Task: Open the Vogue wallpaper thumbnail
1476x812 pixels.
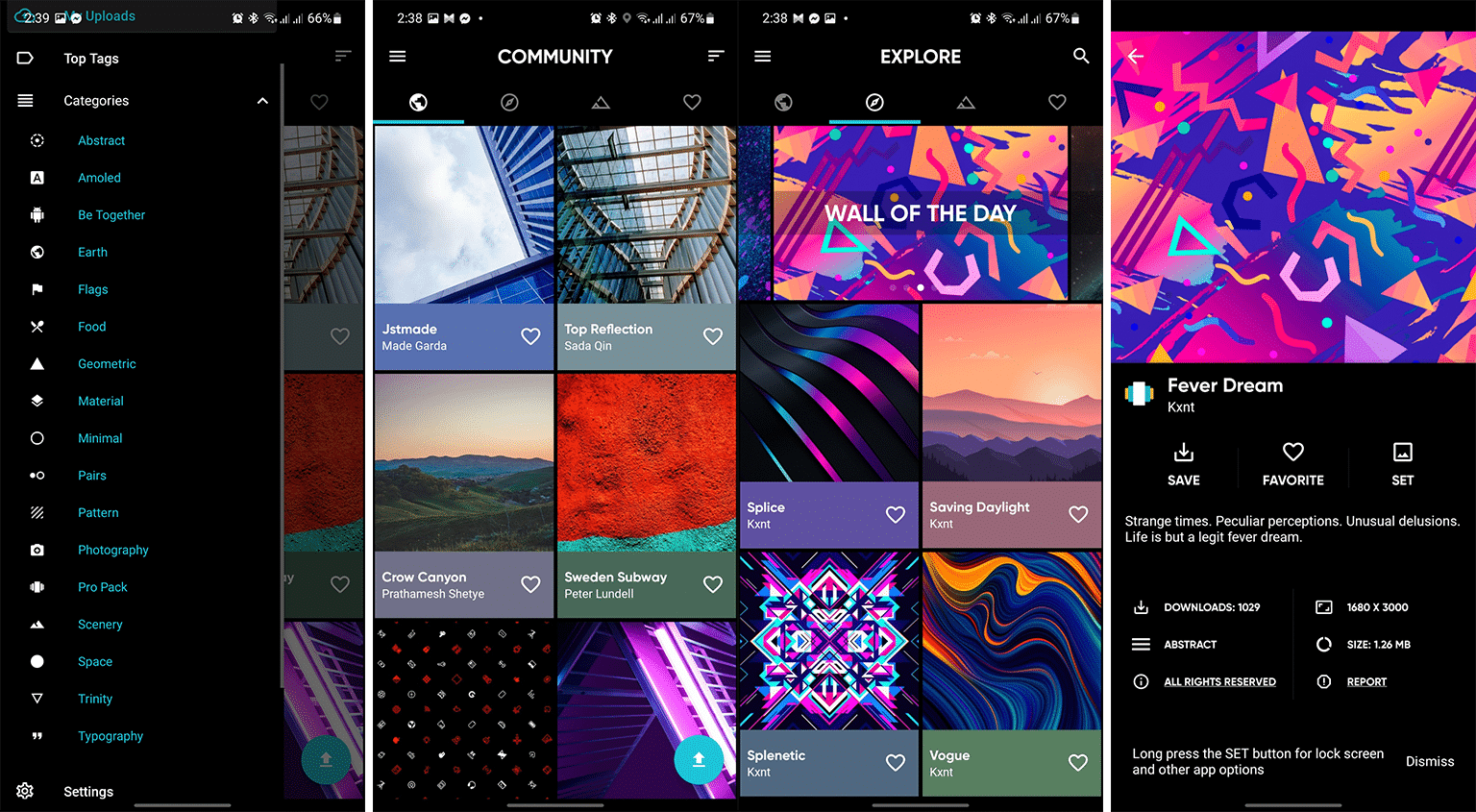Action: (x=1012, y=641)
